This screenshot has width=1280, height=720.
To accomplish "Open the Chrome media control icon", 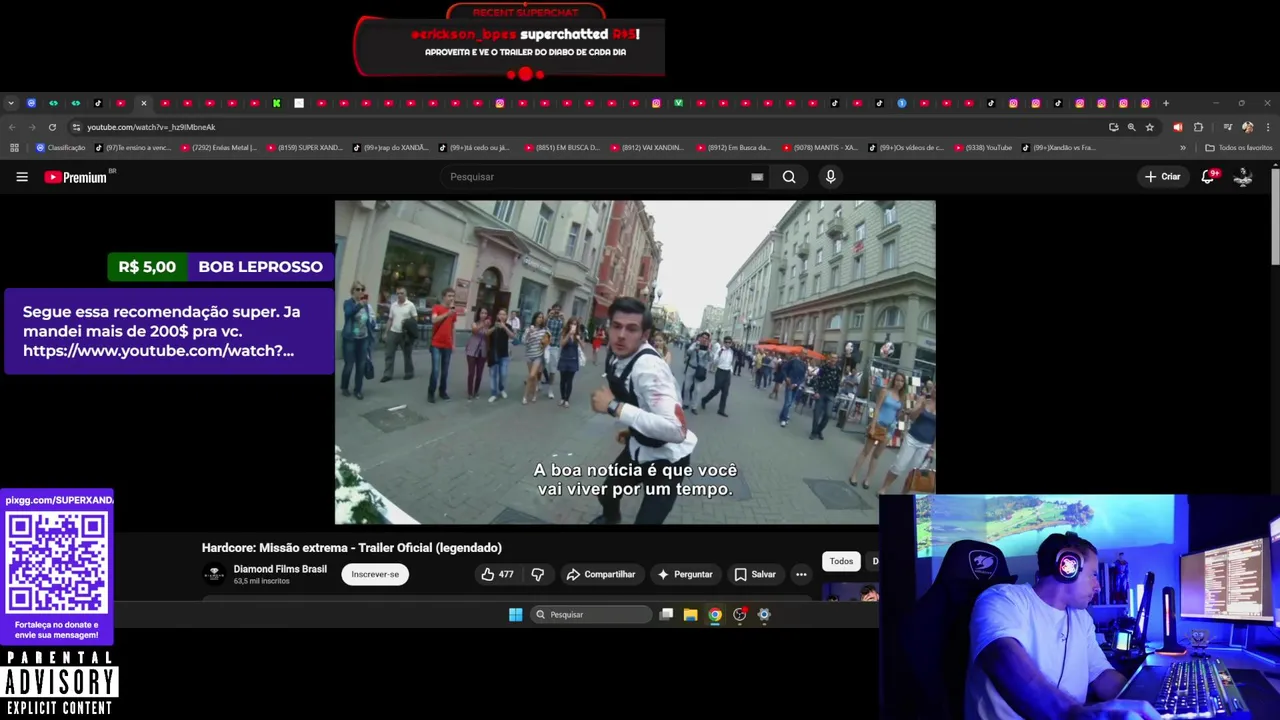I will [1228, 127].
